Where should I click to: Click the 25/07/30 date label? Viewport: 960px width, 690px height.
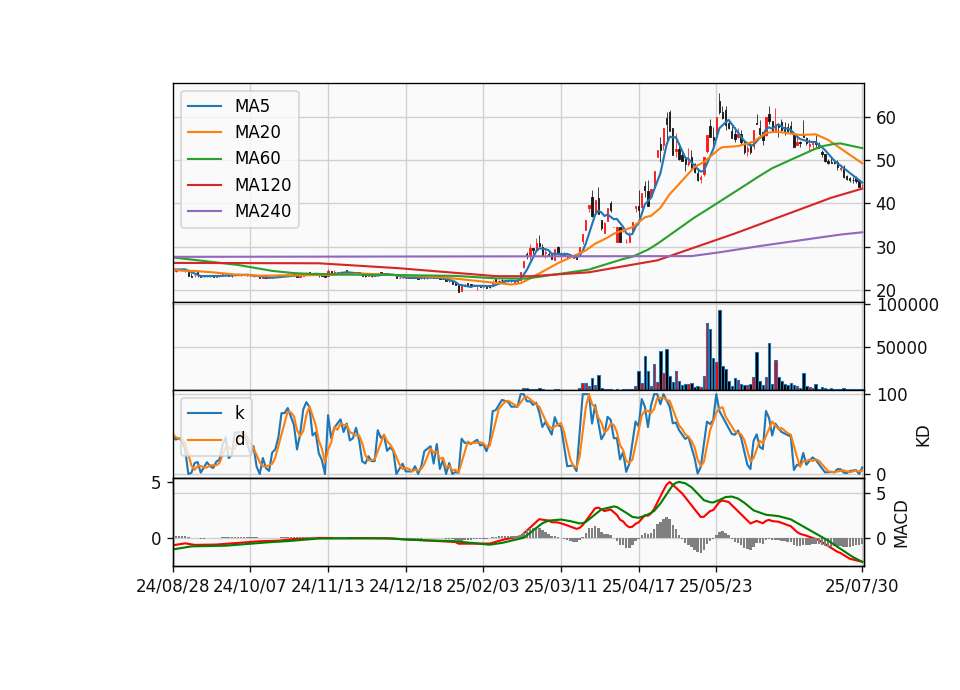[862, 586]
